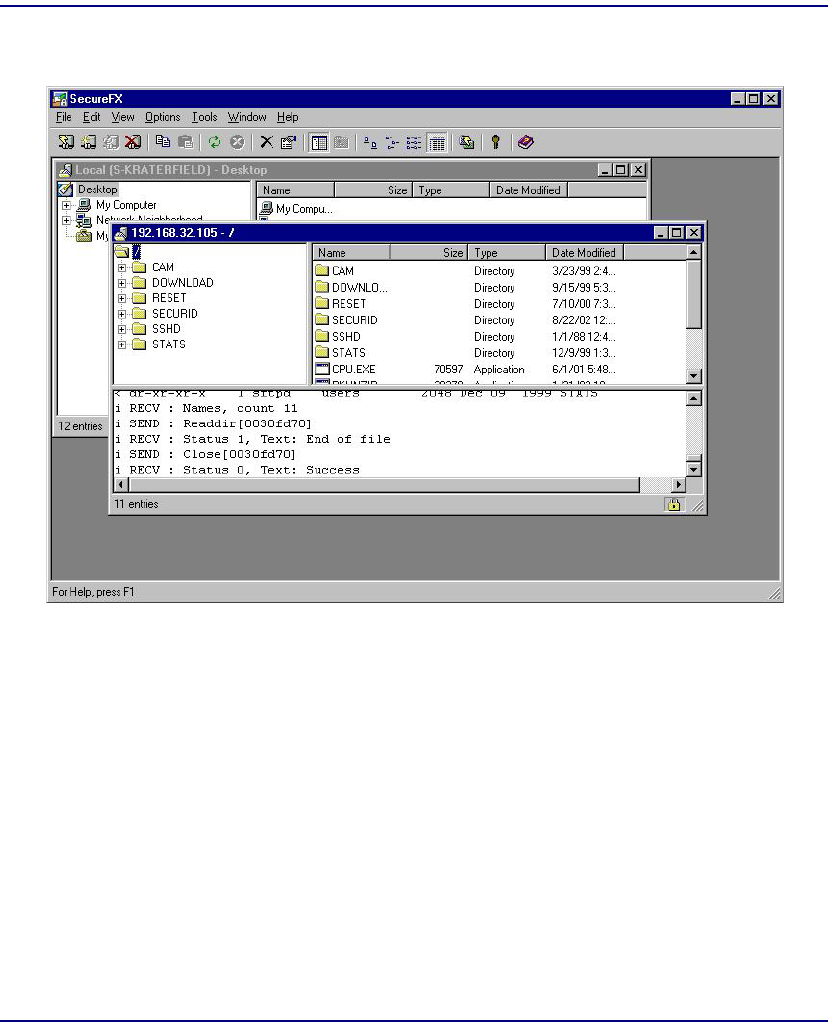Click the Quick Connect toolbar icon
The height and width of the screenshot is (1031, 828).
[x=88, y=142]
